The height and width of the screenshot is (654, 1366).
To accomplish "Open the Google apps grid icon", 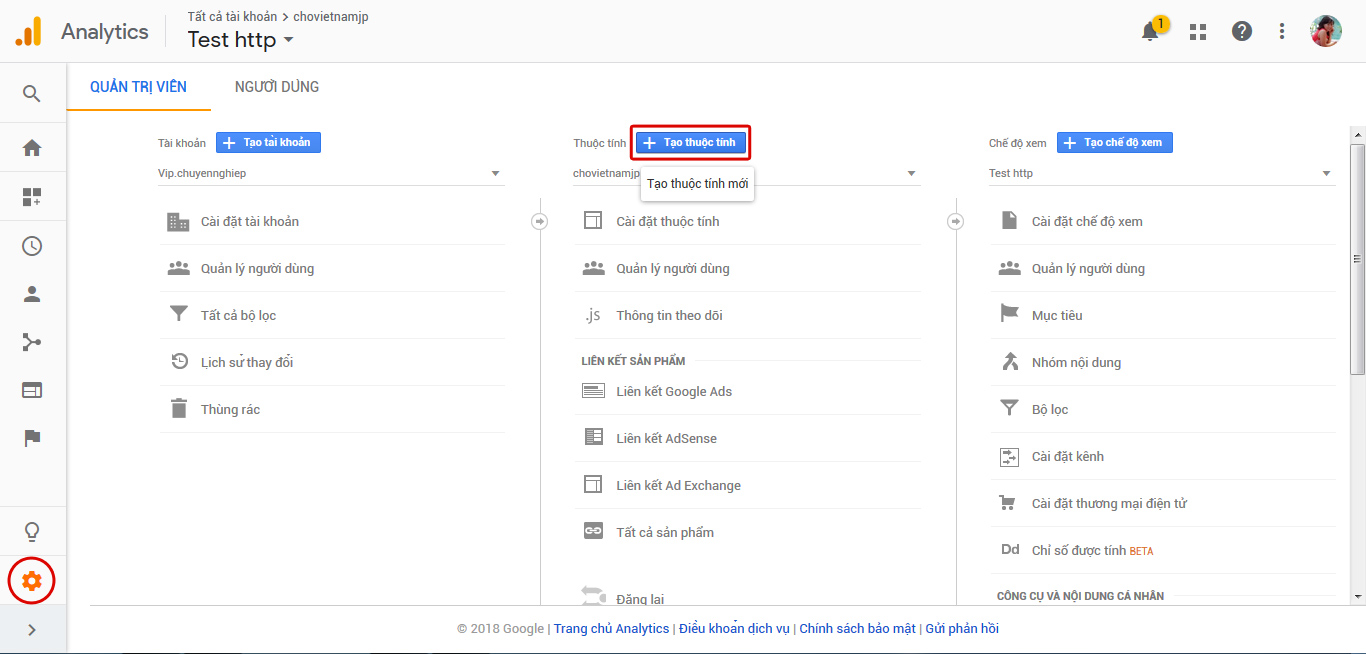I will pyautogui.click(x=1198, y=32).
